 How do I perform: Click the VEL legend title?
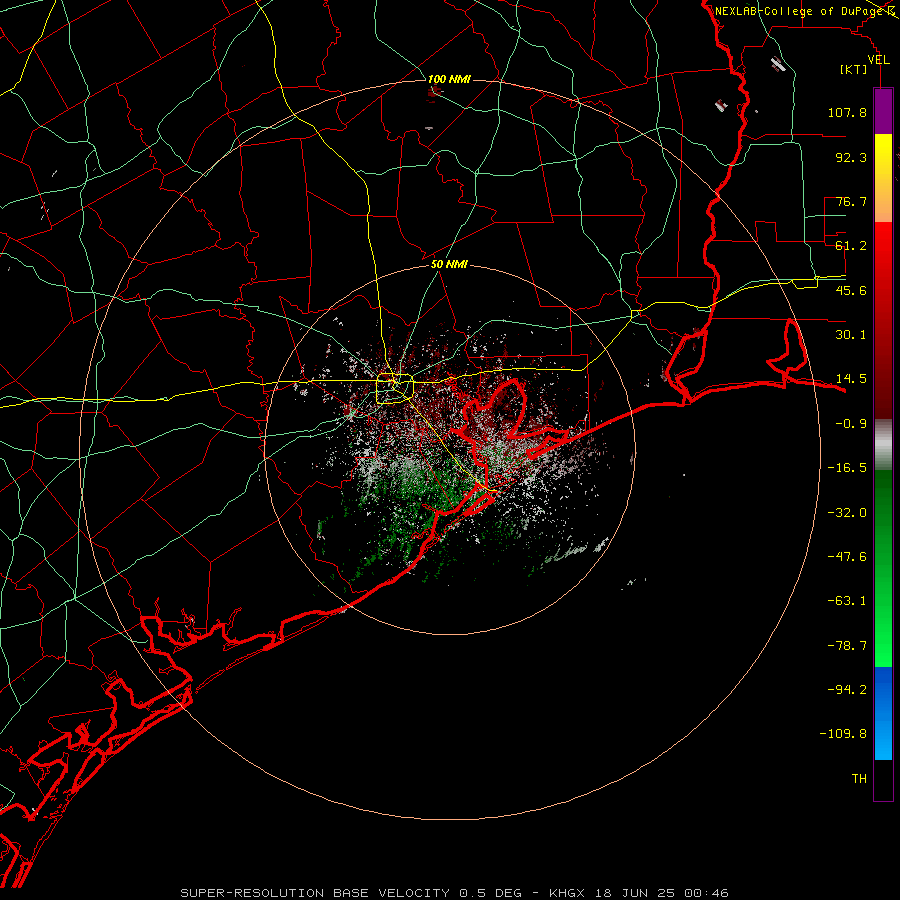tap(878, 60)
